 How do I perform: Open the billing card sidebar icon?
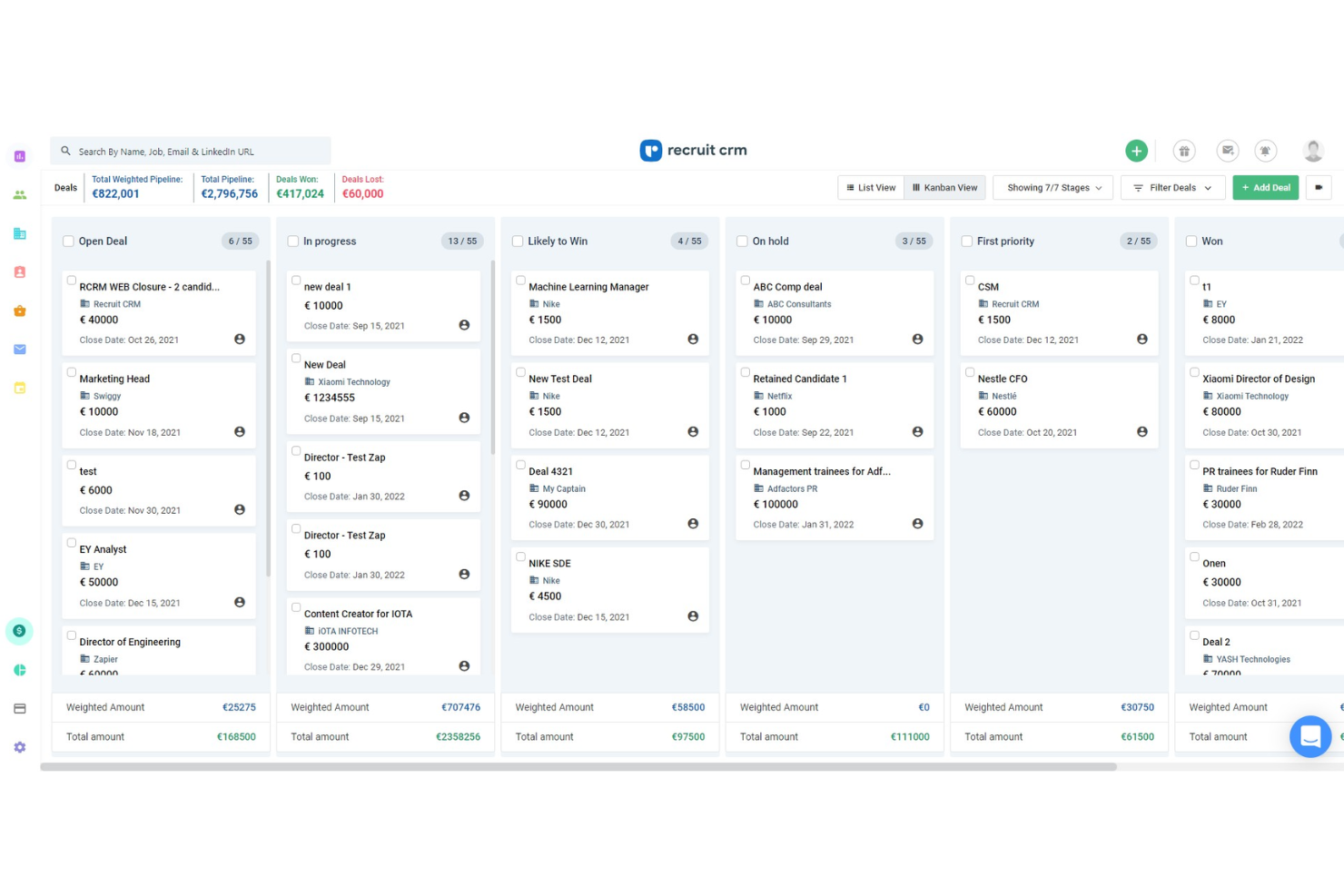pyautogui.click(x=20, y=708)
